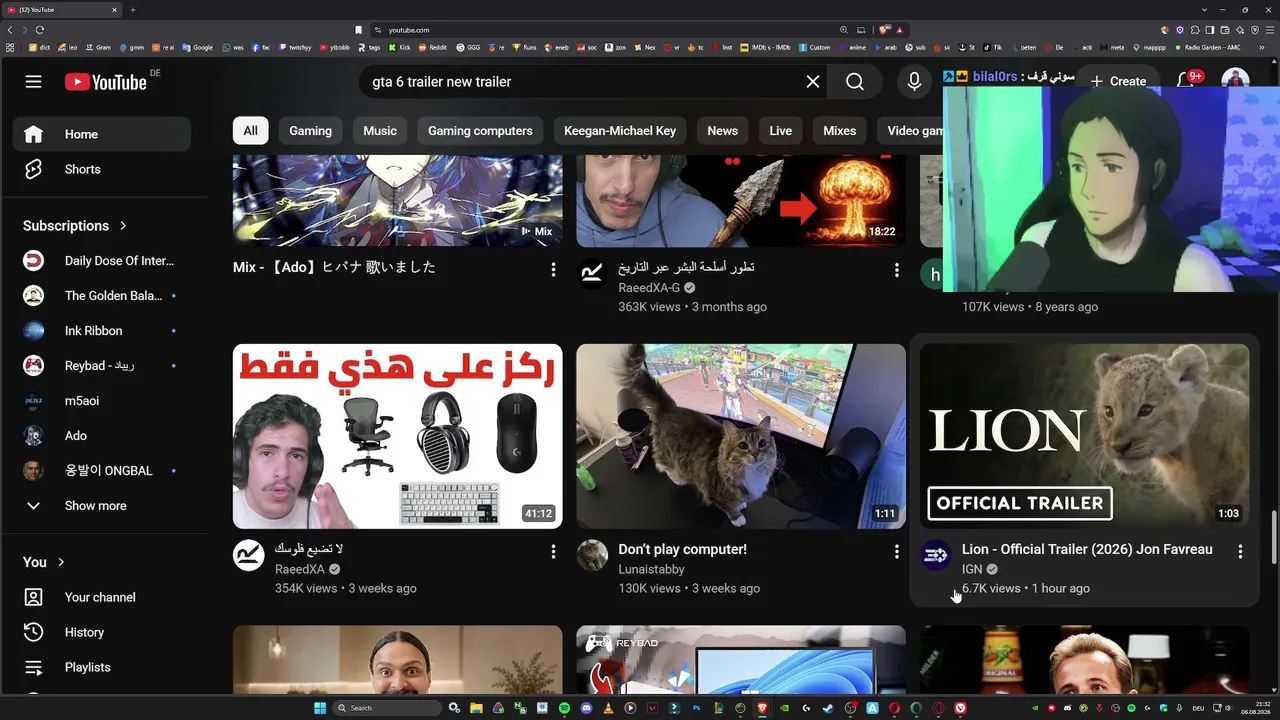1280x720 pixels.
Task: Go to the YouTube logo homepage
Action: coord(106,82)
